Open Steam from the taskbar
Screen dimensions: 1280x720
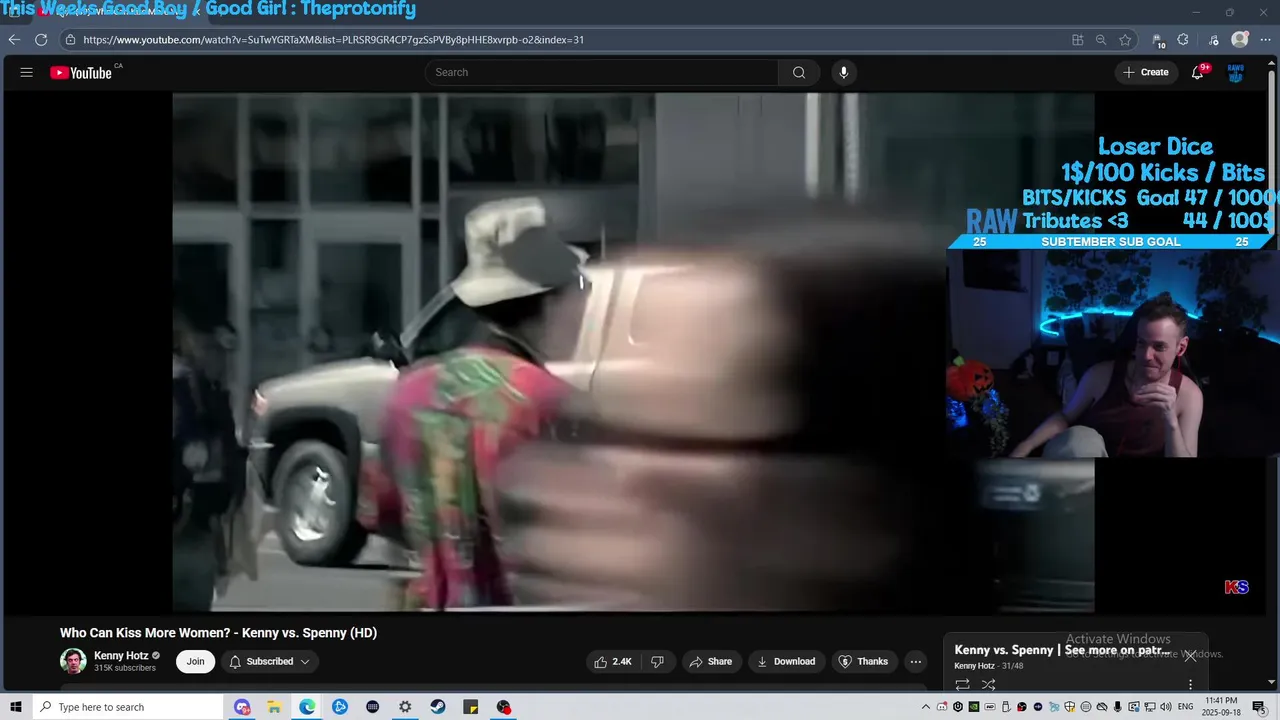438,707
